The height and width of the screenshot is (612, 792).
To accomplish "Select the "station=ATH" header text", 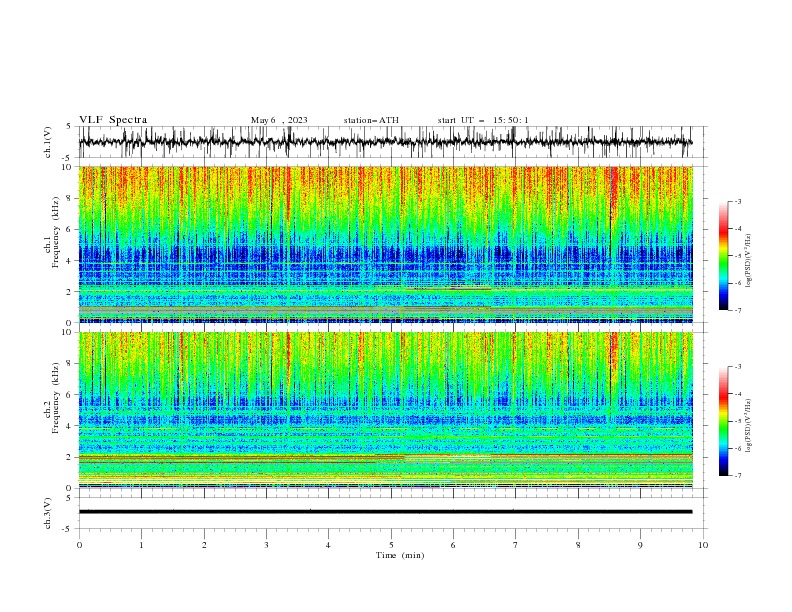I will pyautogui.click(x=371, y=120).
